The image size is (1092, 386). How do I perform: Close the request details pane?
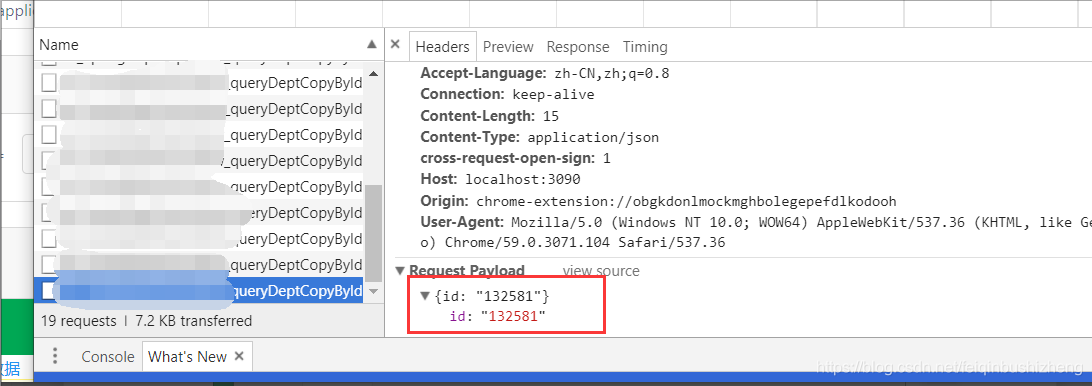395,44
